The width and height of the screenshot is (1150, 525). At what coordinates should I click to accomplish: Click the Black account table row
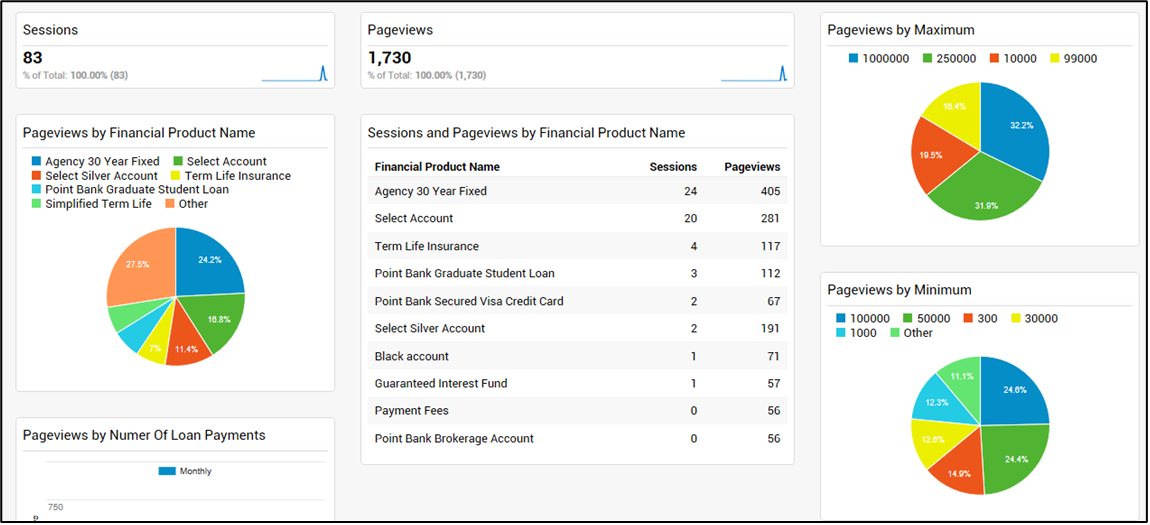pyautogui.click(x=576, y=356)
